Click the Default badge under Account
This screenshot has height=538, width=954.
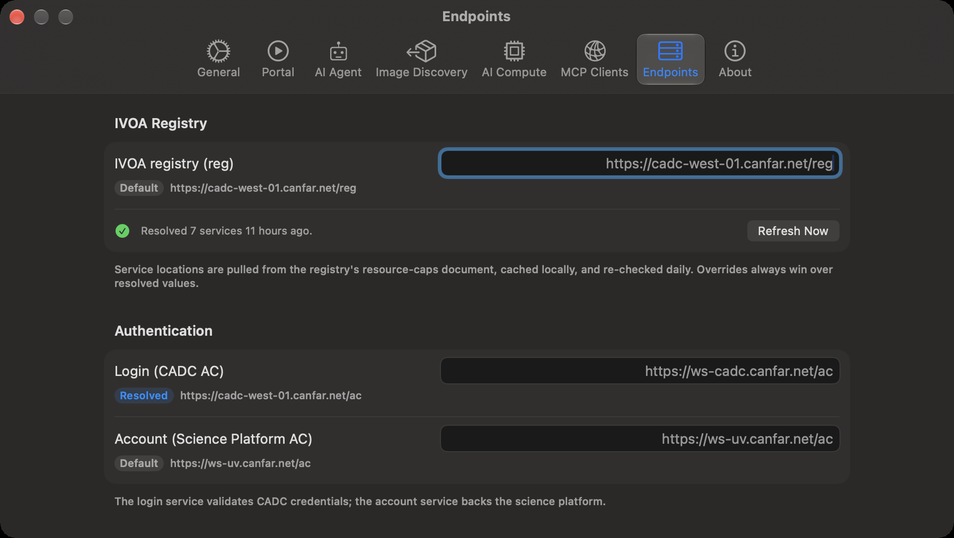coord(139,463)
